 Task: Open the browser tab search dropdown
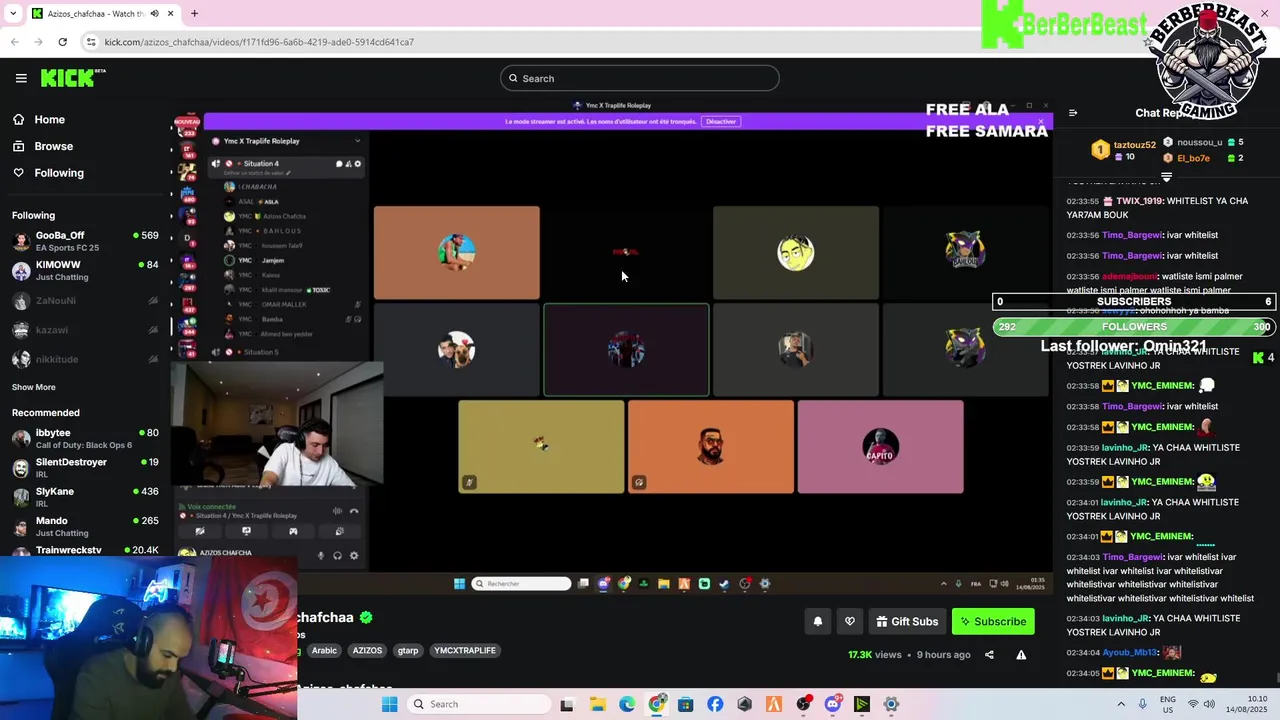(x=13, y=14)
